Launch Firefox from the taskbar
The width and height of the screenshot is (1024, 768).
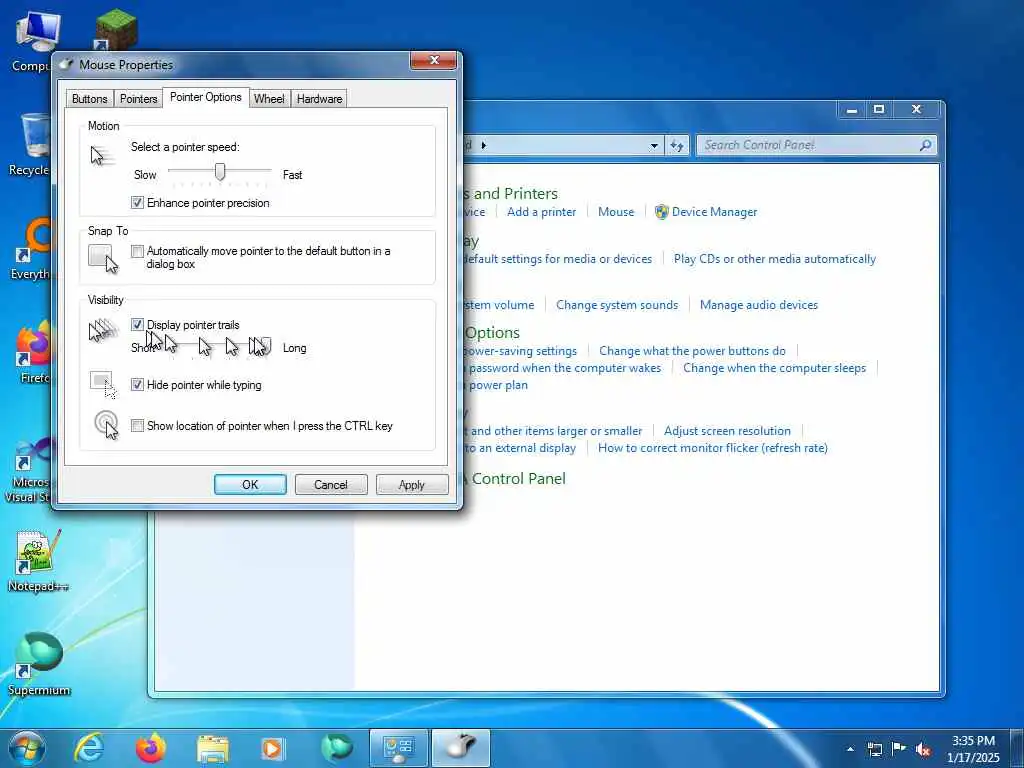point(151,748)
